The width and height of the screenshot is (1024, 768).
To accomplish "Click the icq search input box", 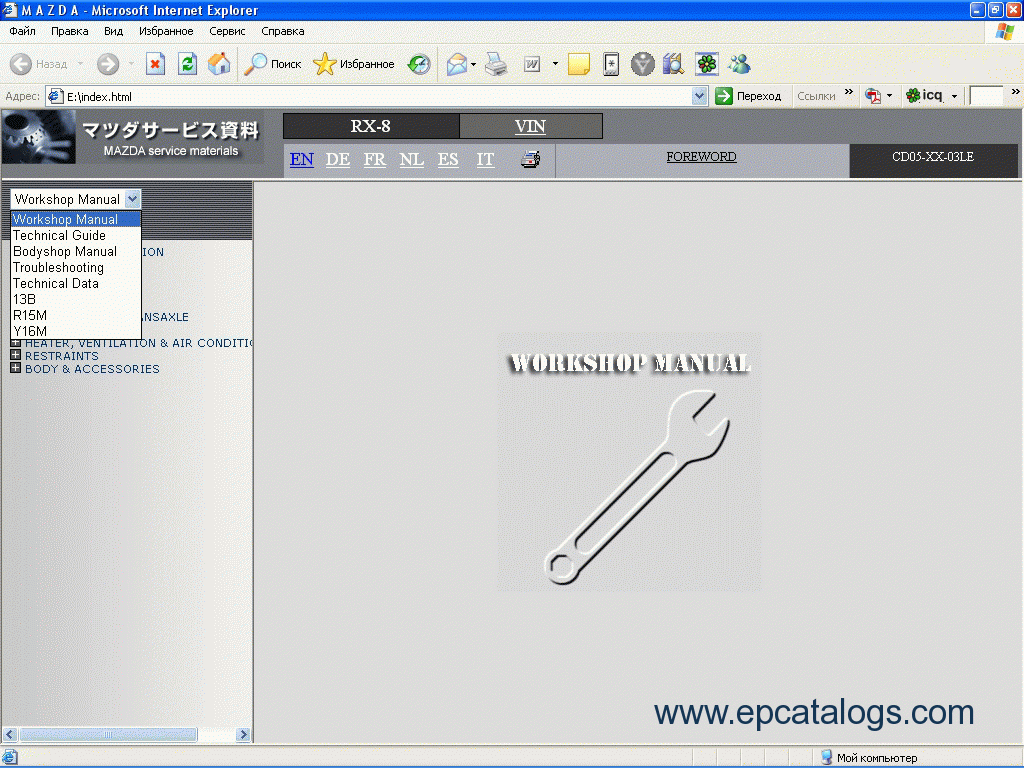I will click(986, 96).
